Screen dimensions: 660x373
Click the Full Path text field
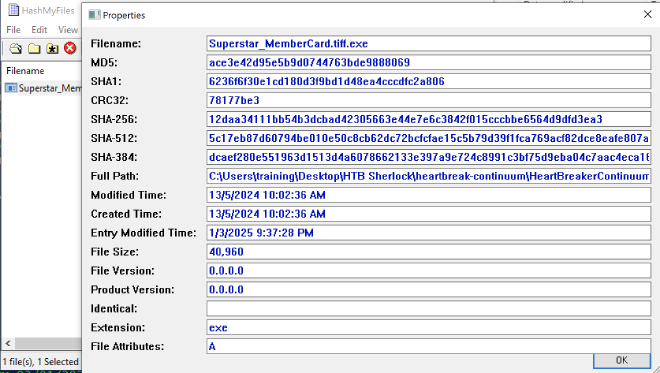click(x=428, y=176)
